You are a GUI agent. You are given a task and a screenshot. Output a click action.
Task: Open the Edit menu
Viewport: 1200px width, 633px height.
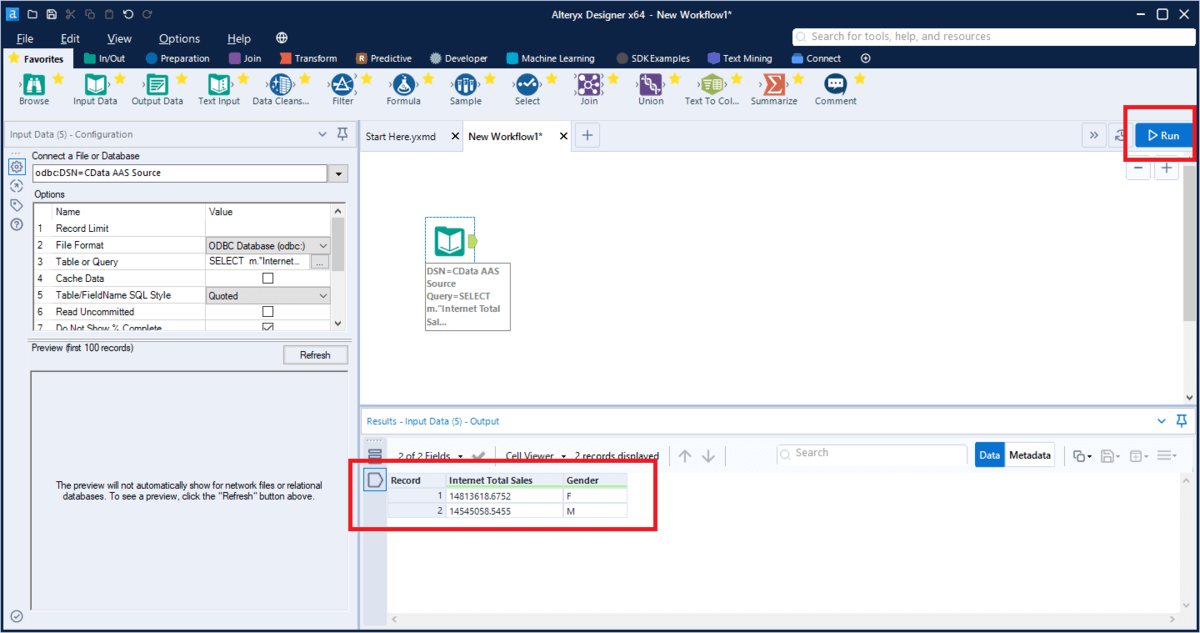[70, 38]
